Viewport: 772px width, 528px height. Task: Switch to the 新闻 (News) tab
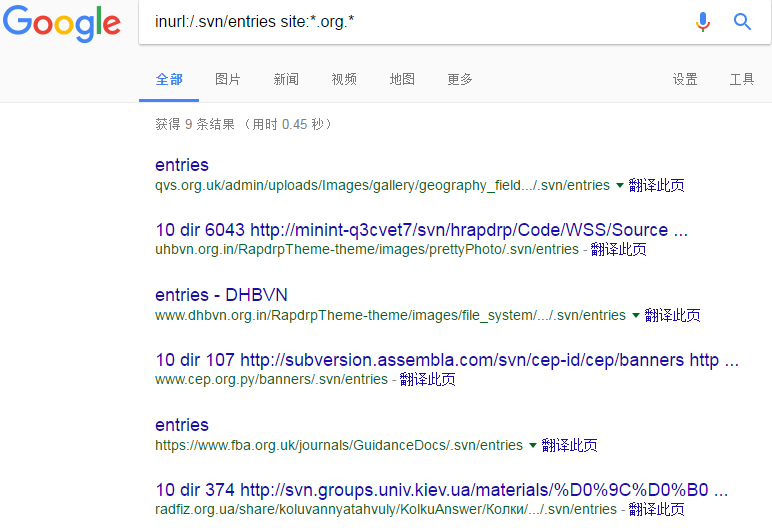click(x=286, y=80)
